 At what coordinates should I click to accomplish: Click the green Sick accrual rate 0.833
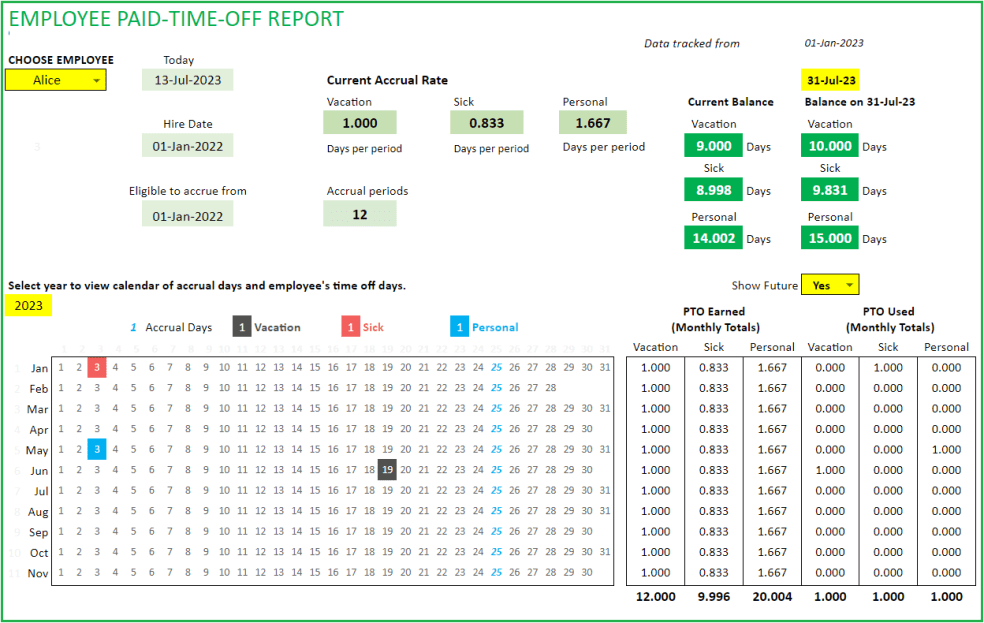[x=486, y=122]
